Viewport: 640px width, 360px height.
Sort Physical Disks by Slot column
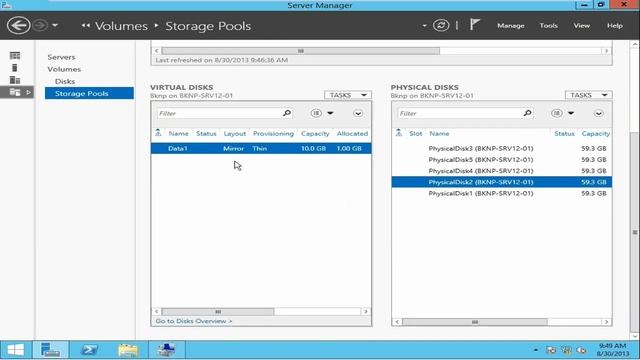(416, 133)
